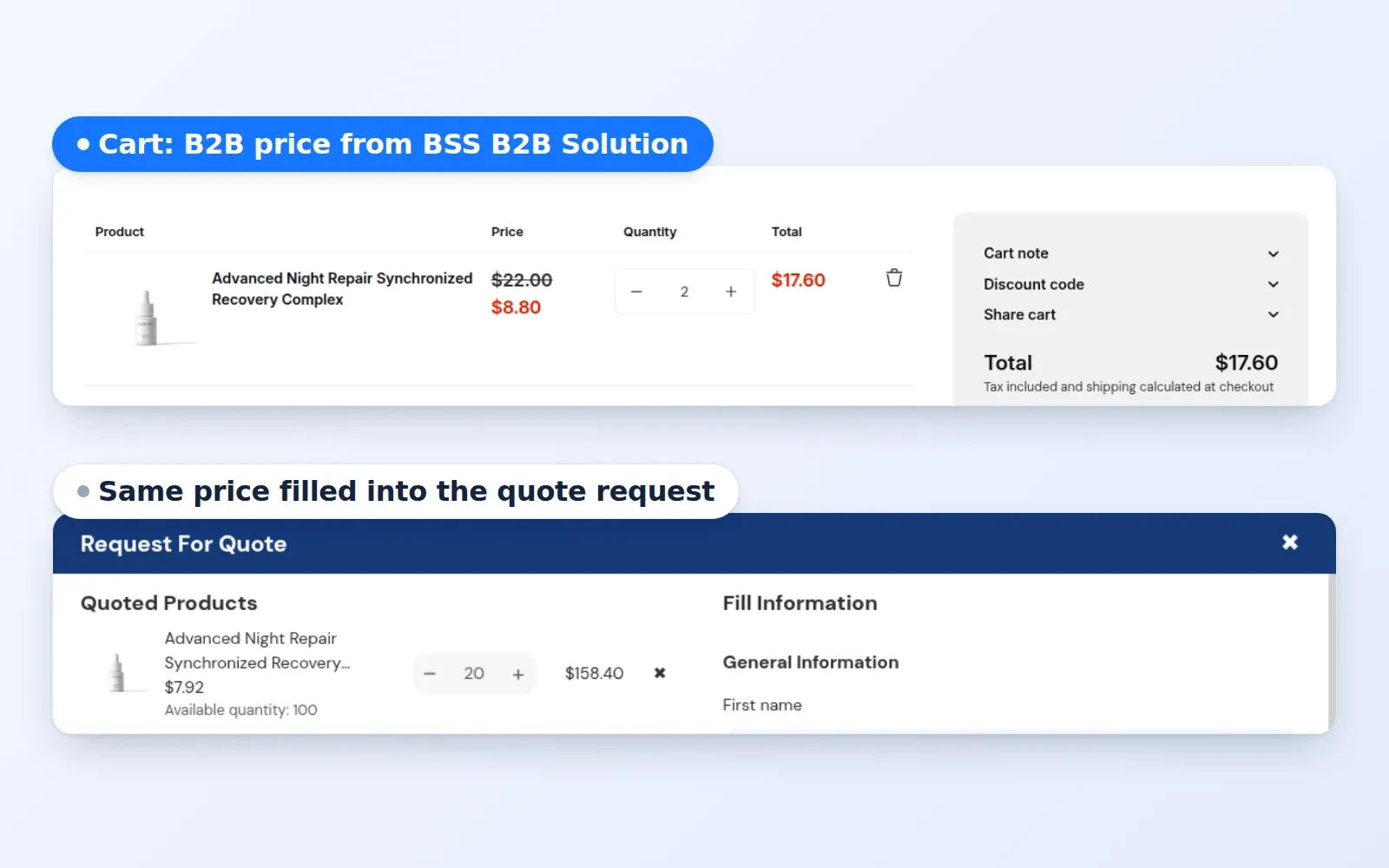Decrease cart quantity with minus button
Image resolution: width=1389 pixels, height=868 pixels.
(636, 292)
